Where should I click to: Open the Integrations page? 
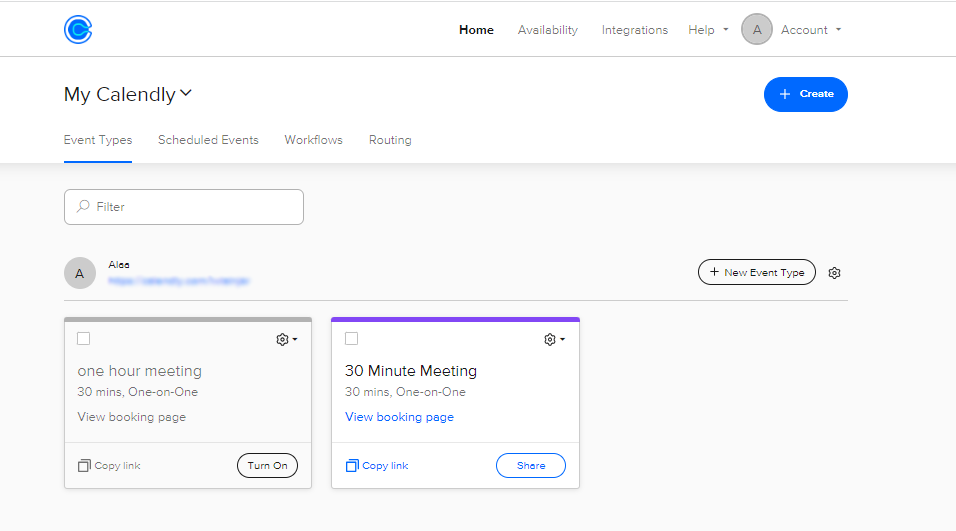(x=635, y=30)
